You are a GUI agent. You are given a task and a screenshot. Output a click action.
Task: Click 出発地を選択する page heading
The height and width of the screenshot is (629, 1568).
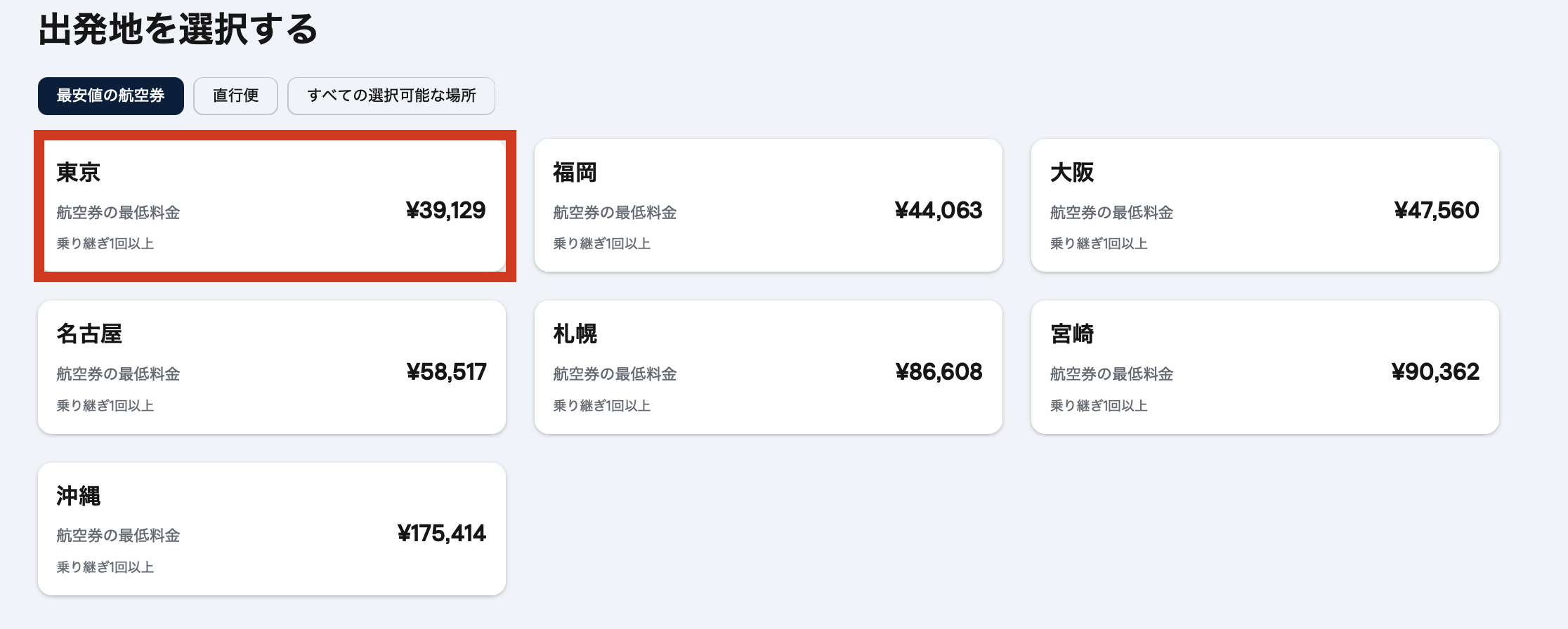[x=178, y=29]
